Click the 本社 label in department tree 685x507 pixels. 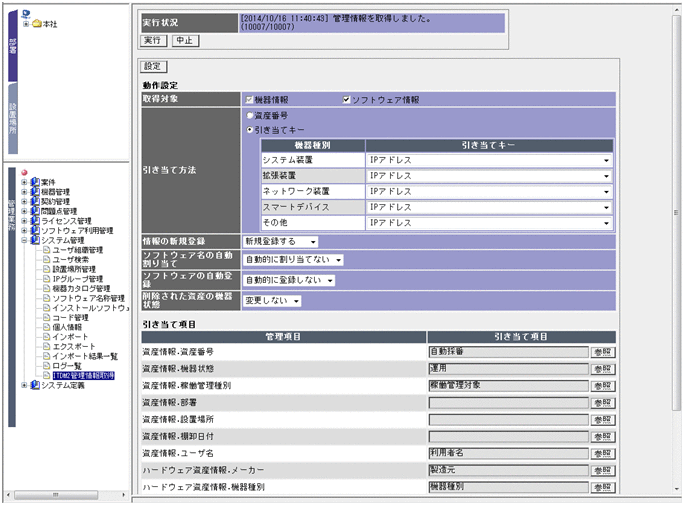50,24
